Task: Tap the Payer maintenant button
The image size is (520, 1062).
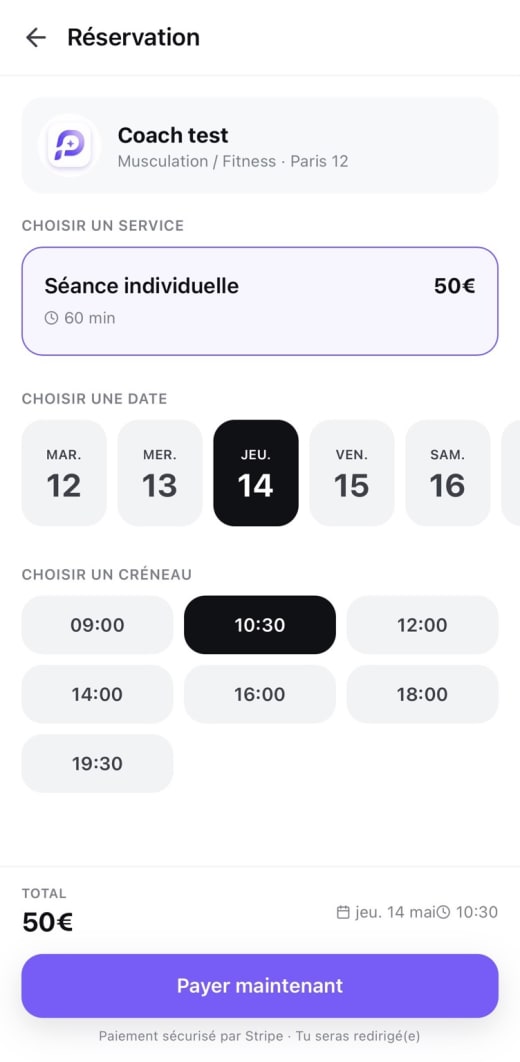Action: 260,985
